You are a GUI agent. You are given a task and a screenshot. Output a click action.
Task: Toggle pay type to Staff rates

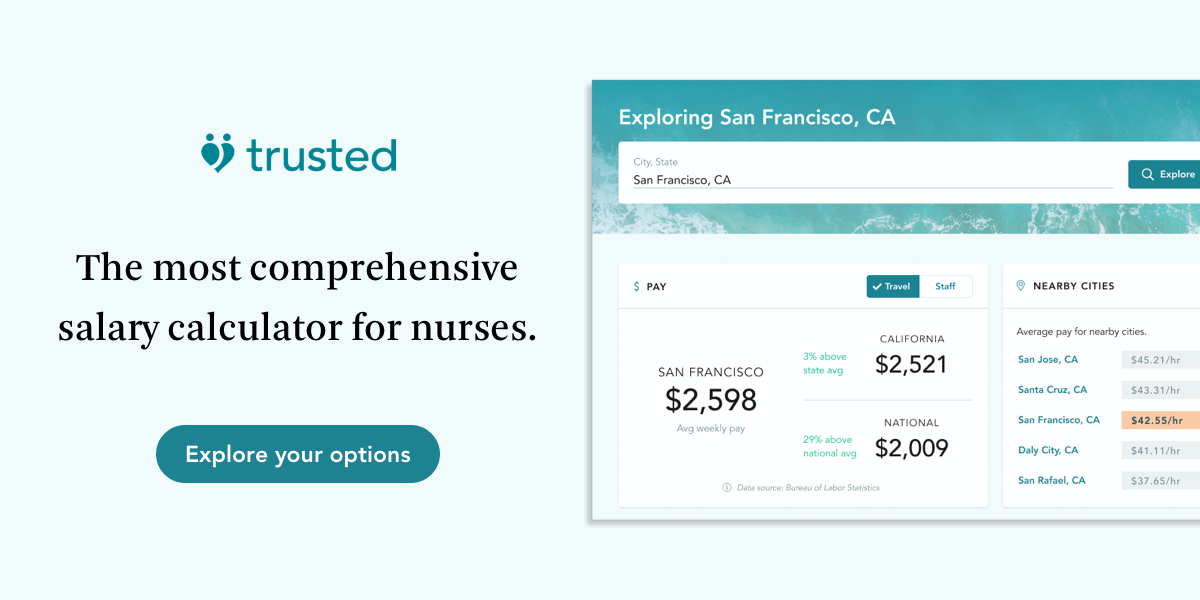coord(946,286)
